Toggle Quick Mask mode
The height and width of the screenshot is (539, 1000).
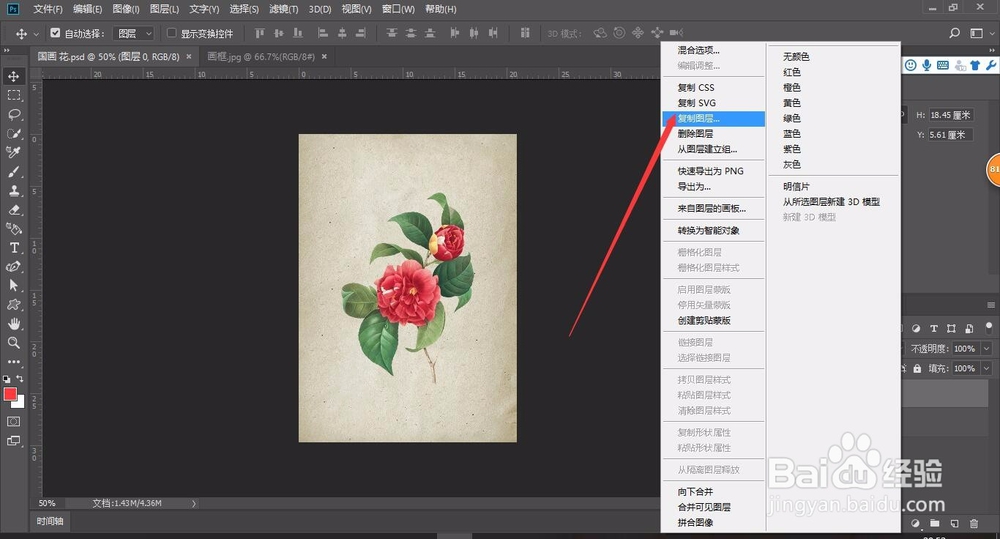13,422
